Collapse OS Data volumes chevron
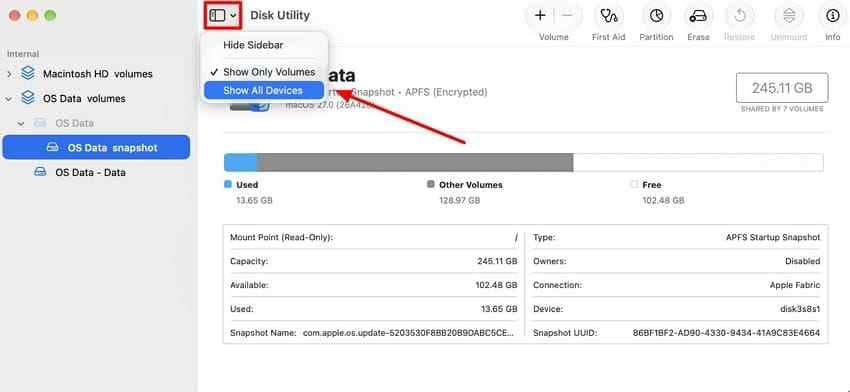Image resolution: width=850 pixels, height=392 pixels. (9, 99)
